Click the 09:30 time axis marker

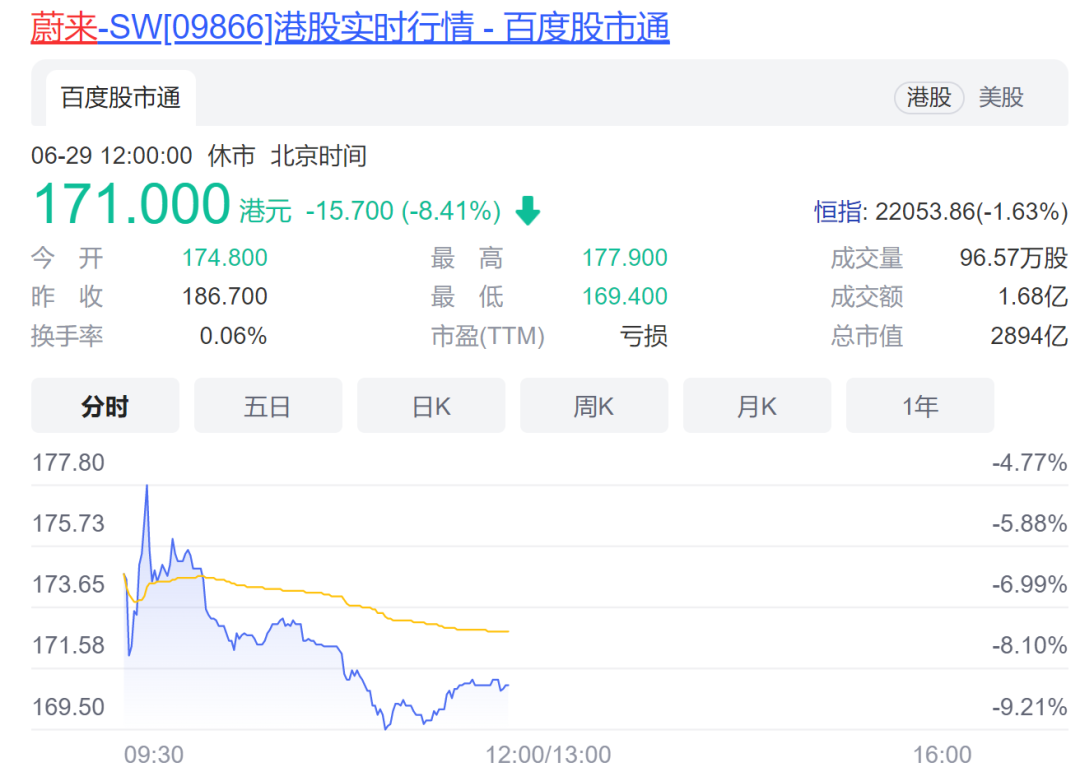tap(153, 754)
